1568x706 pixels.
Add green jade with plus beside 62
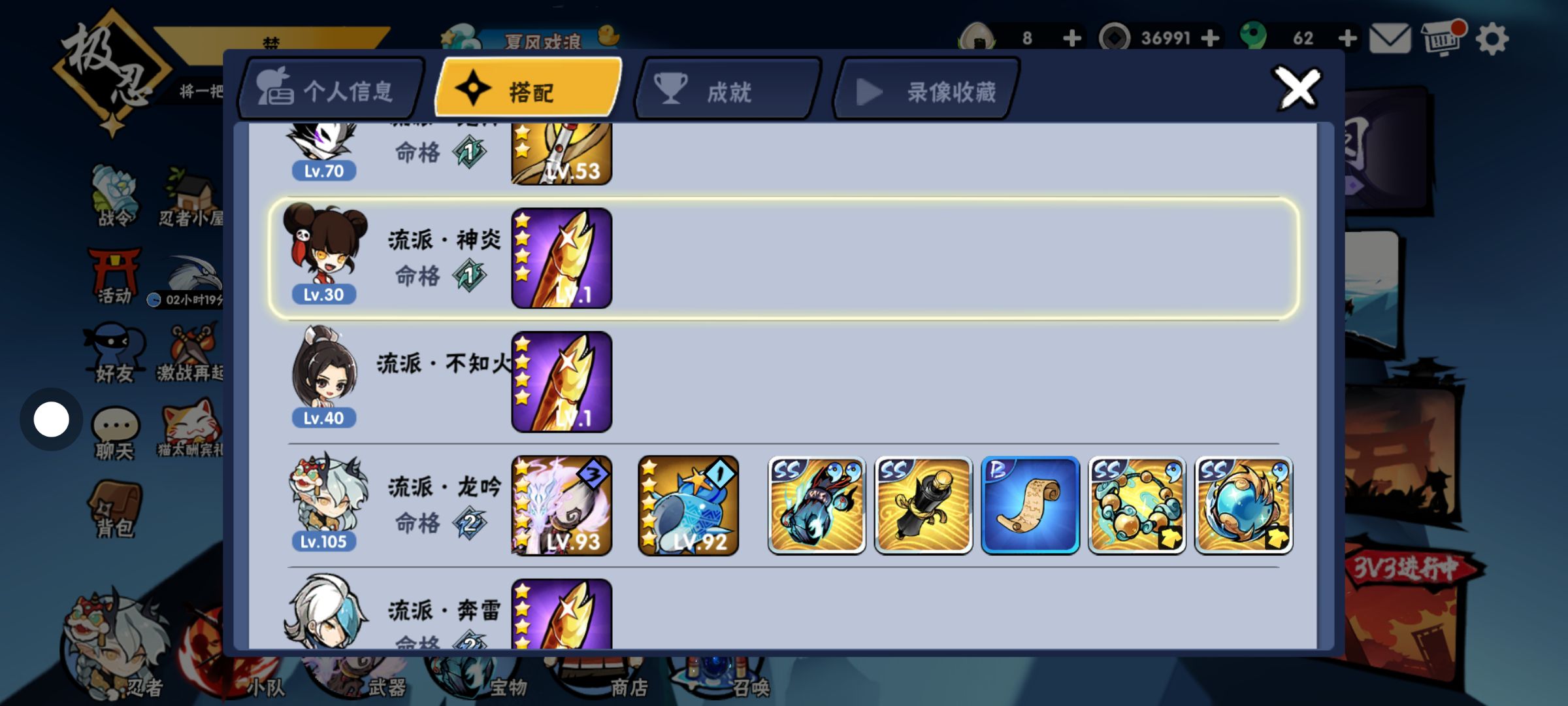(x=1348, y=38)
